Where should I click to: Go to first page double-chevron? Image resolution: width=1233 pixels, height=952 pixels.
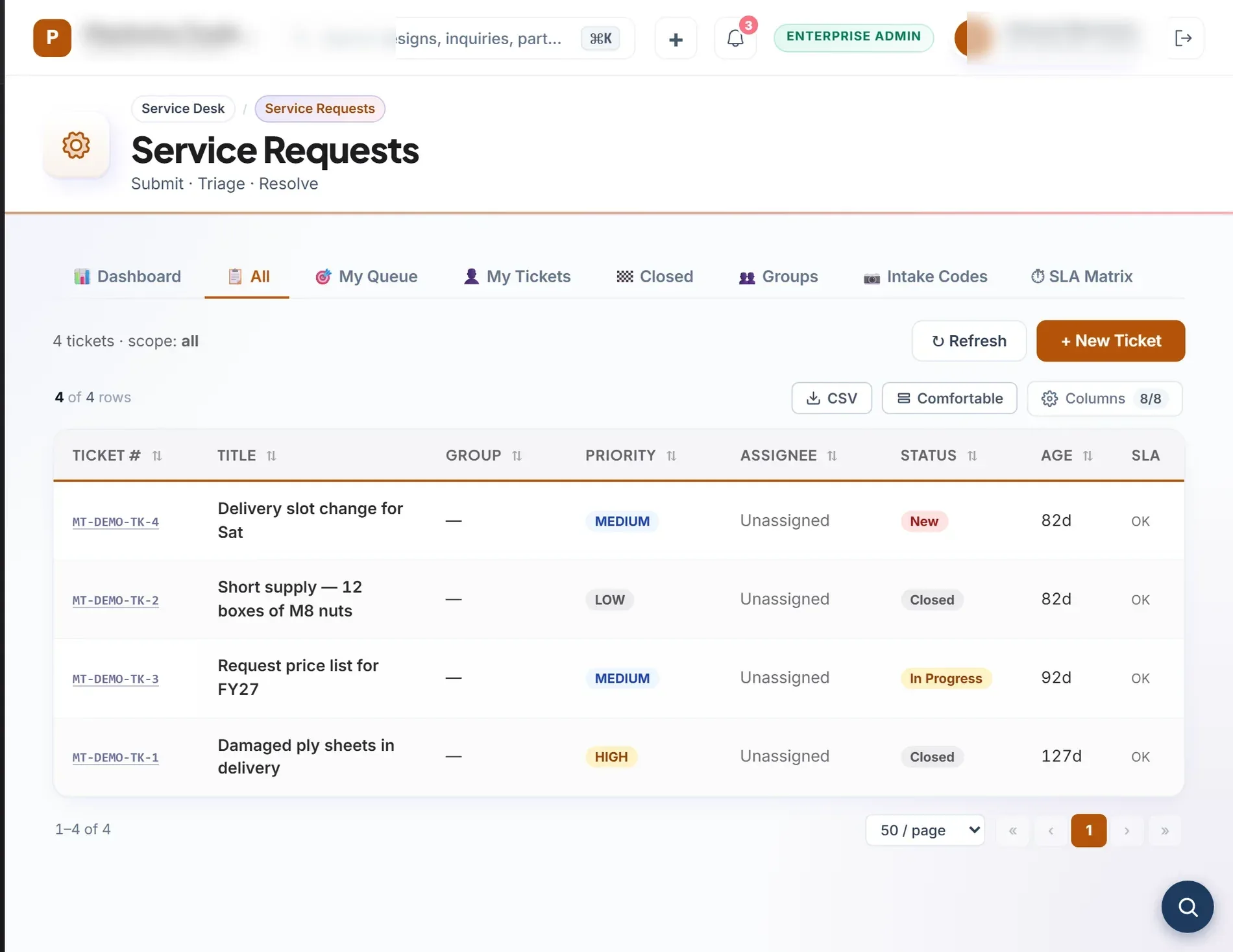point(1012,830)
